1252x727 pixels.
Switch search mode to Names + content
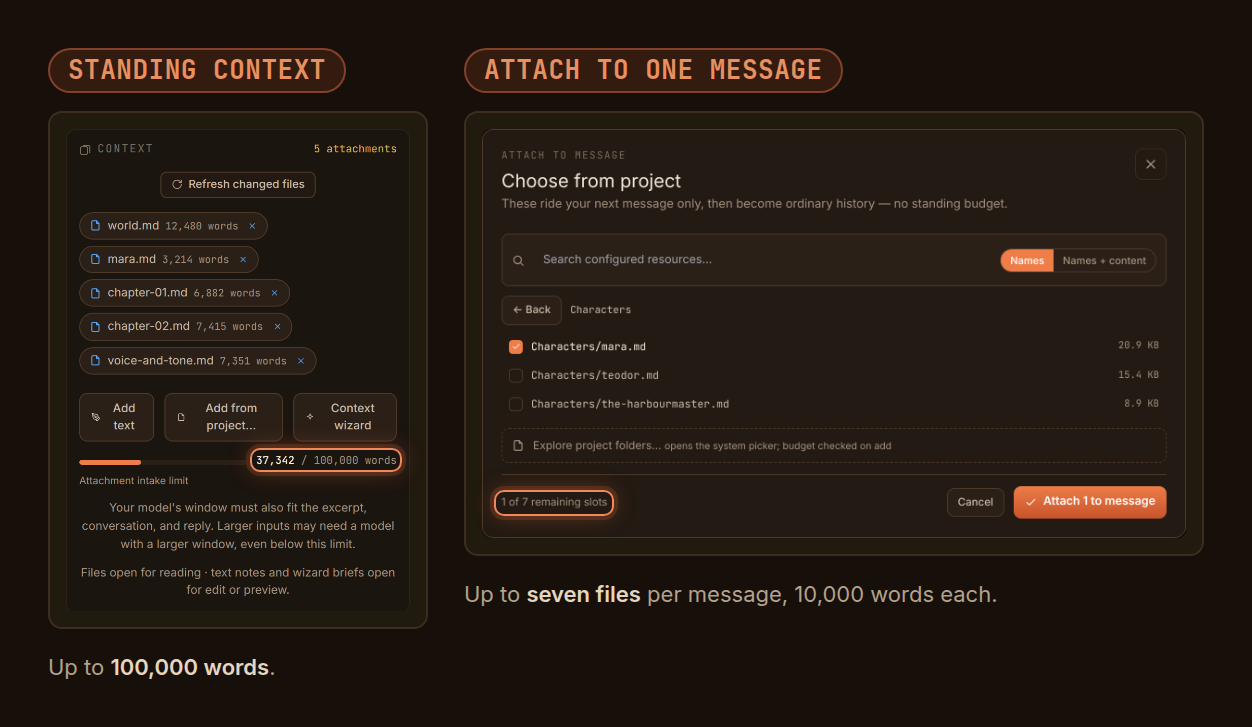pos(1104,260)
